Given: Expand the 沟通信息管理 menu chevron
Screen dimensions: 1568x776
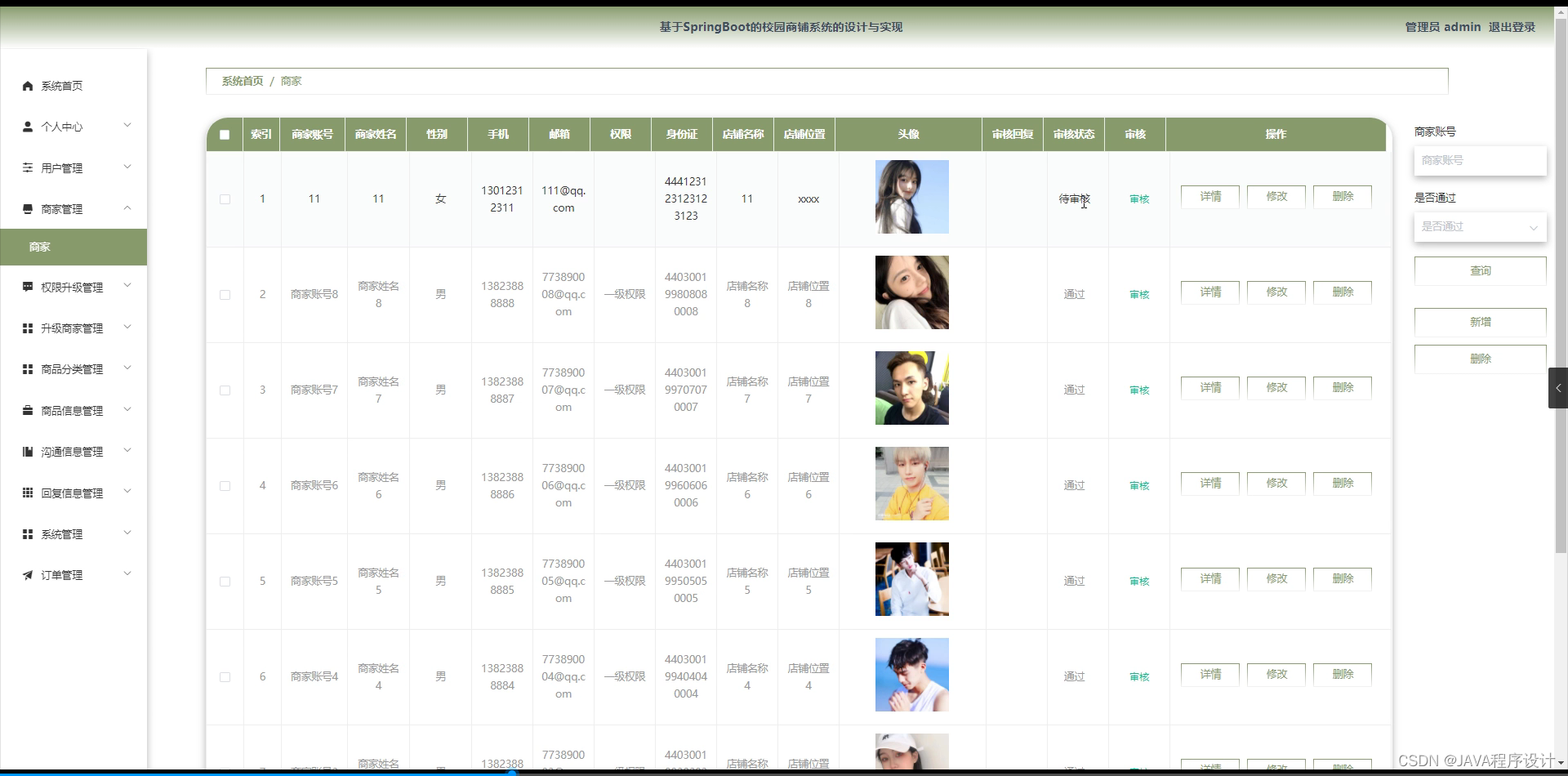Looking at the screenshot, I should [x=127, y=450].
